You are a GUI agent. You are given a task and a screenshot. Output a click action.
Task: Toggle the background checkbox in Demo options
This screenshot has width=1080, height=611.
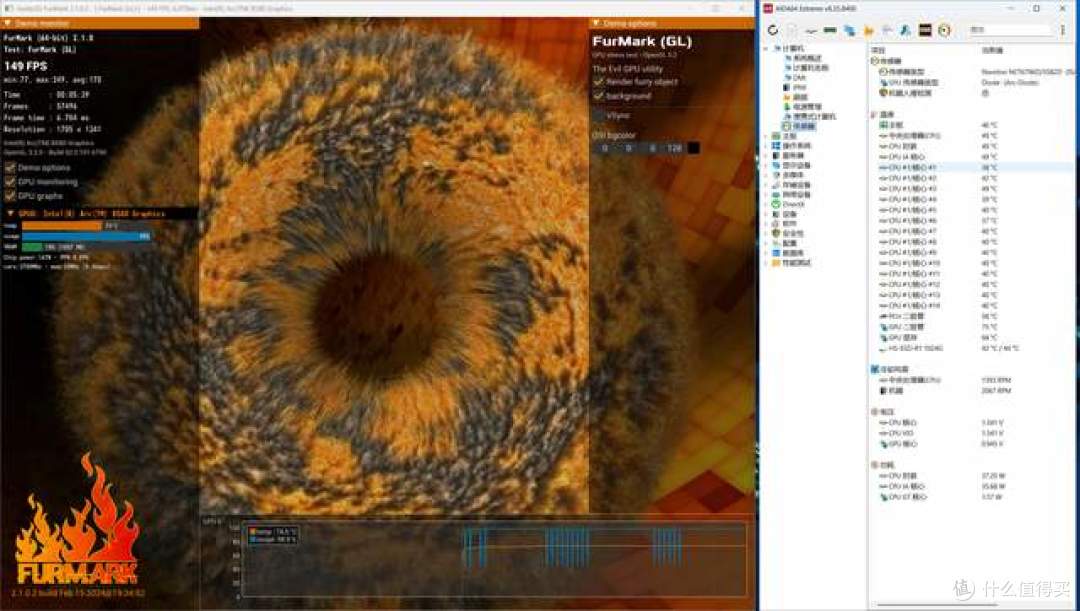(599, 96)
